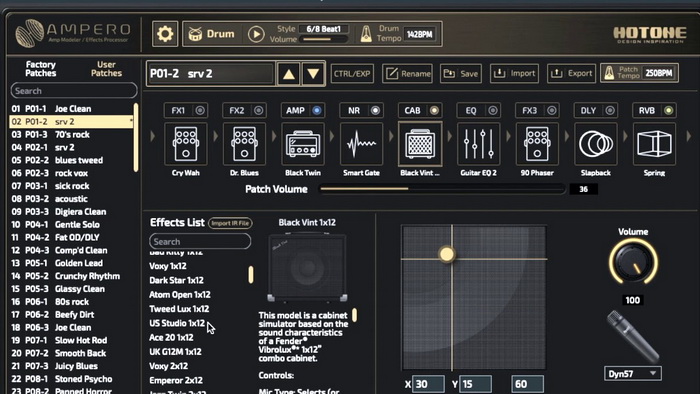Select patch 05 P02-2 blues tweed

pyautogui.click(x=71, y=160)
